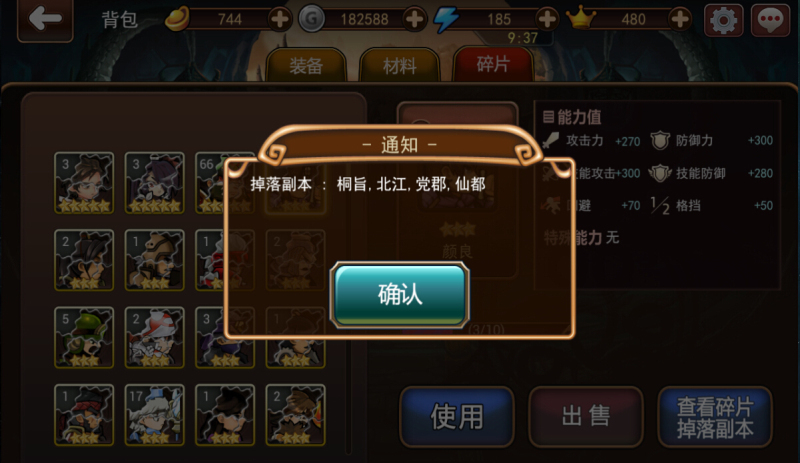Go back using the arrow icon

tap(45, 19)
